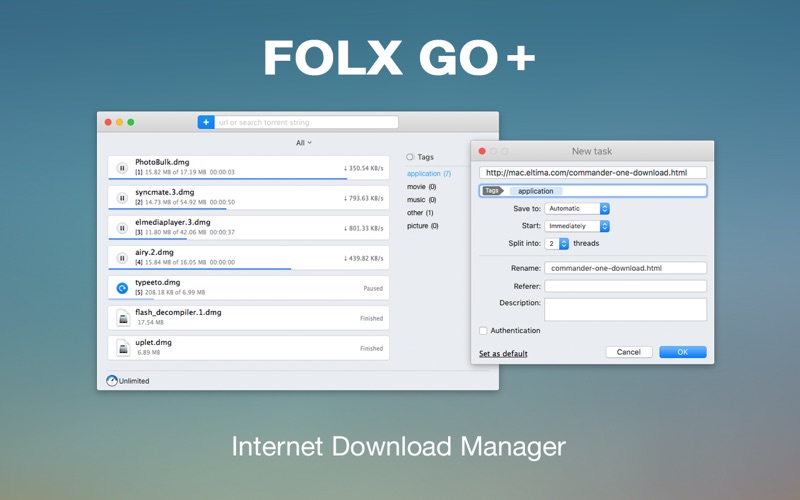Screen dimensions: 800x500
Task: Open the Save to Automatic dropdown
Action: pos(577,209)
